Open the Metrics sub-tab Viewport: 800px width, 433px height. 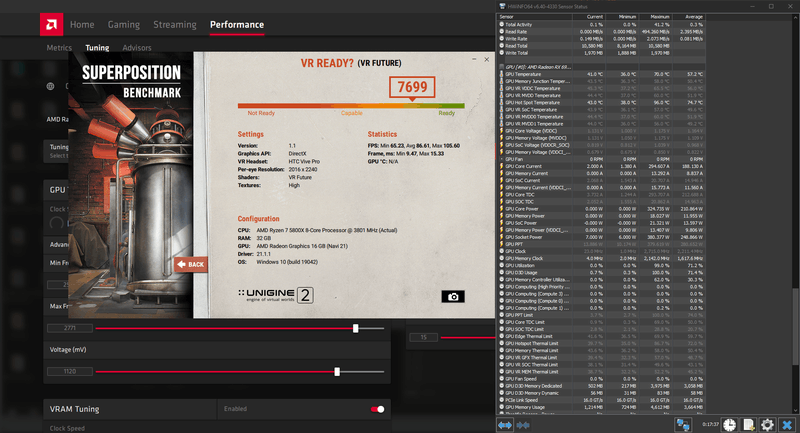click(x=59, y=47)
